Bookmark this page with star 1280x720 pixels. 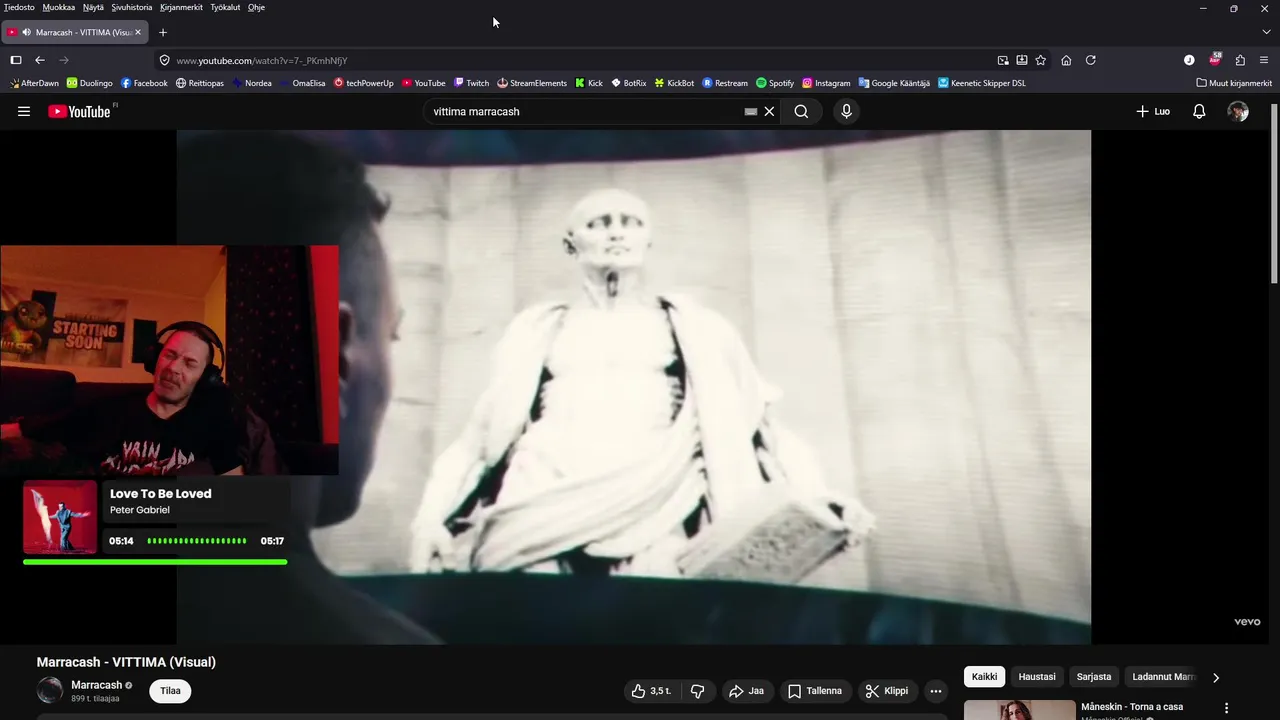click(x=1041, y=60)
